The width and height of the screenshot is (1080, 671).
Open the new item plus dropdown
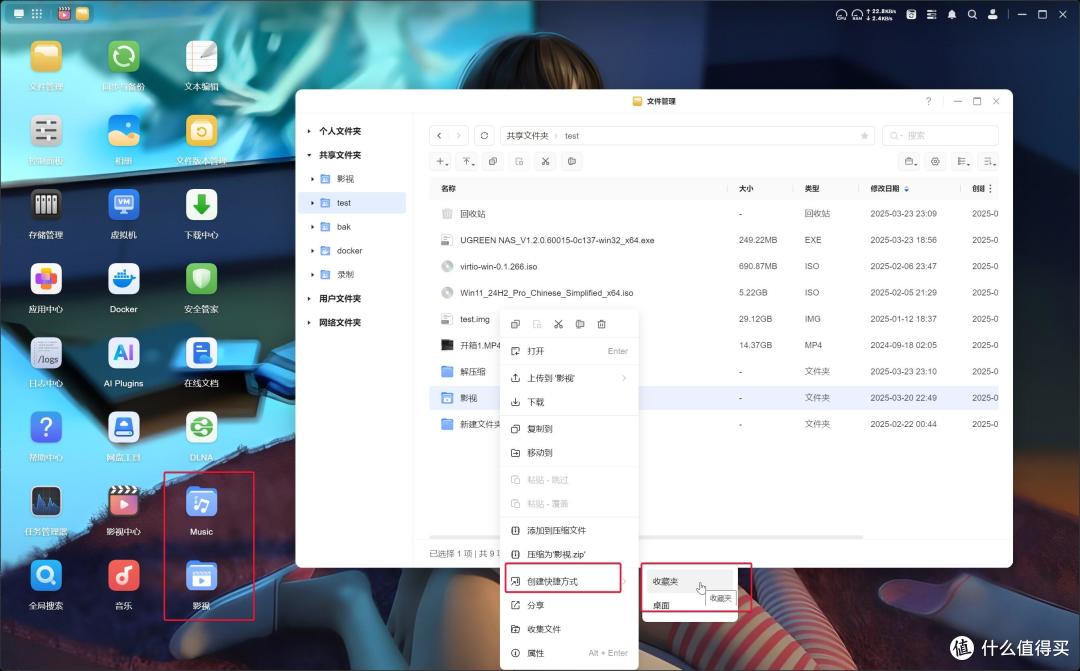pyautogui.click(x=442, y=161)
